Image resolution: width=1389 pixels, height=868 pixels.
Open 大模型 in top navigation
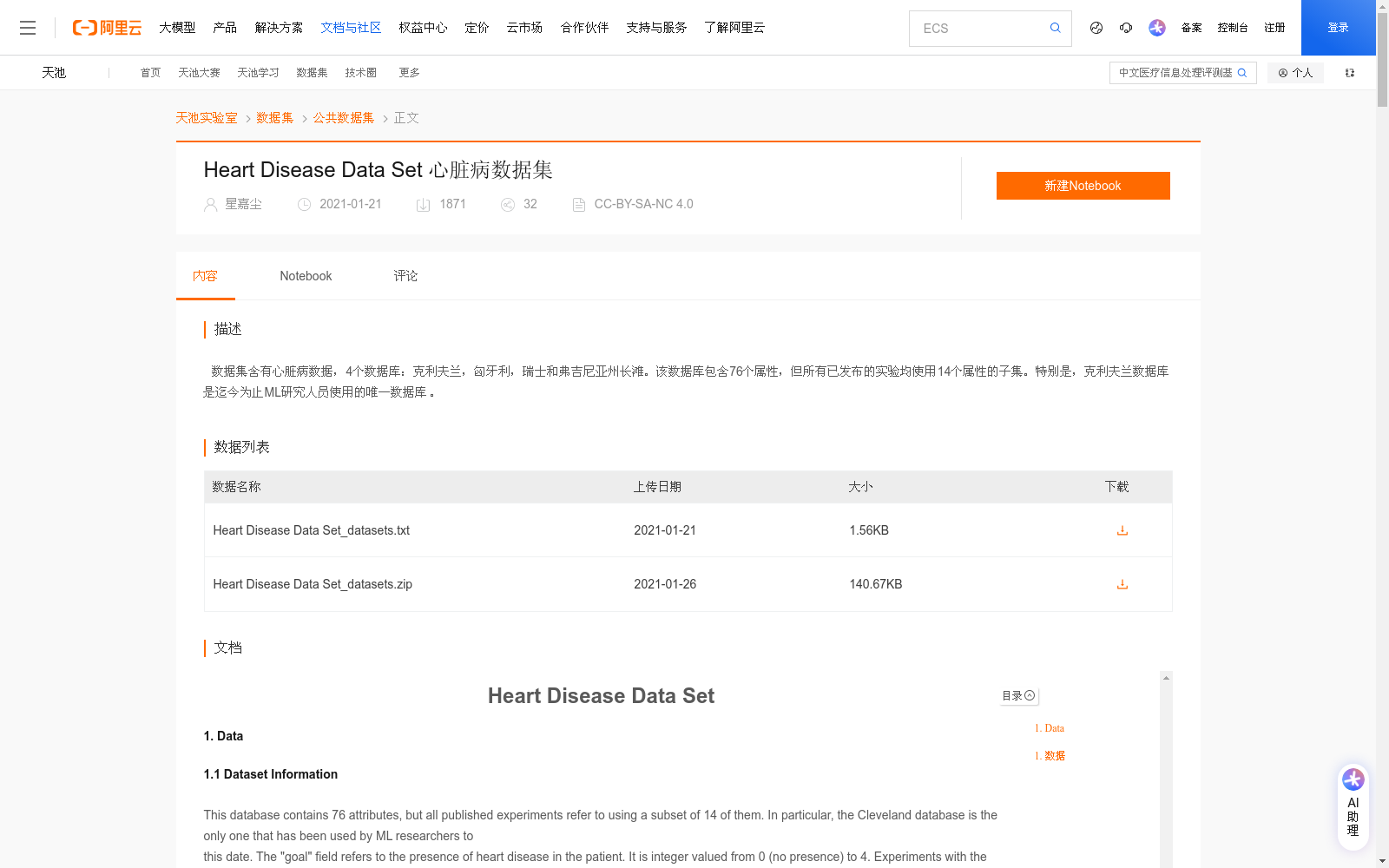coord(177,28)
